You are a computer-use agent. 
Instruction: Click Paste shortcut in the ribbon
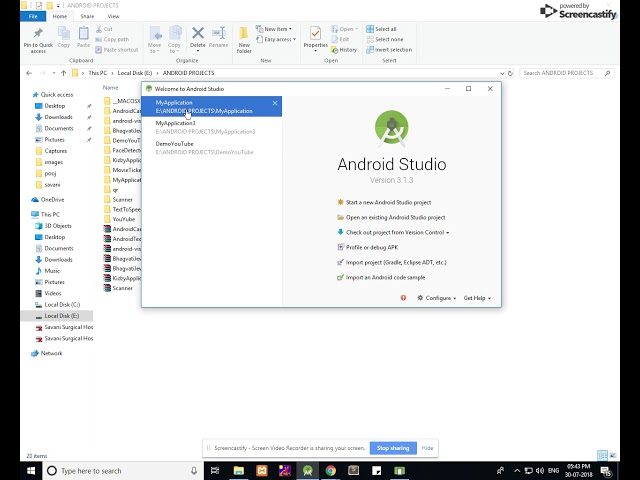[x=117, y=50]
